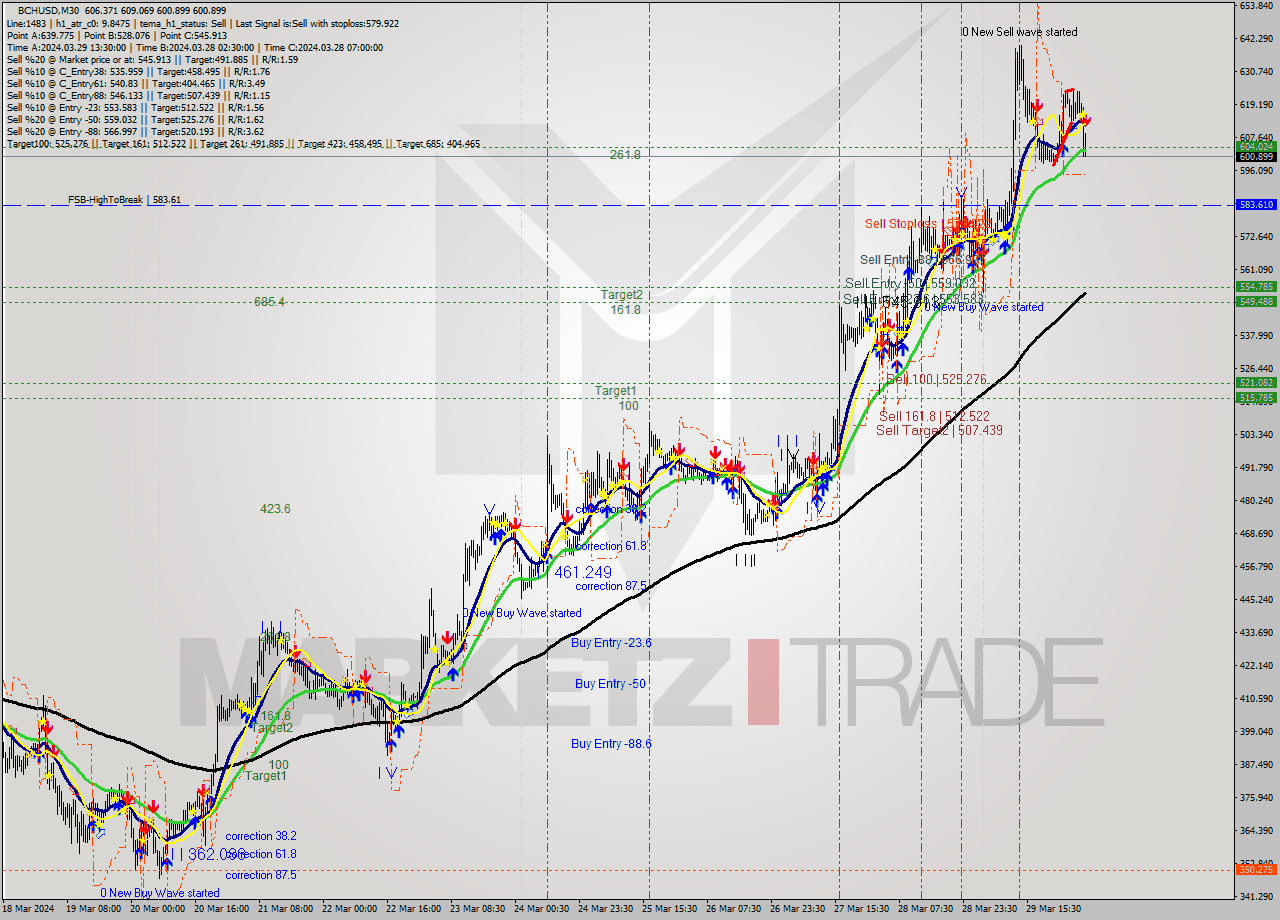Select the 583.610 black price tag on axis

[x=1256, y=204]
